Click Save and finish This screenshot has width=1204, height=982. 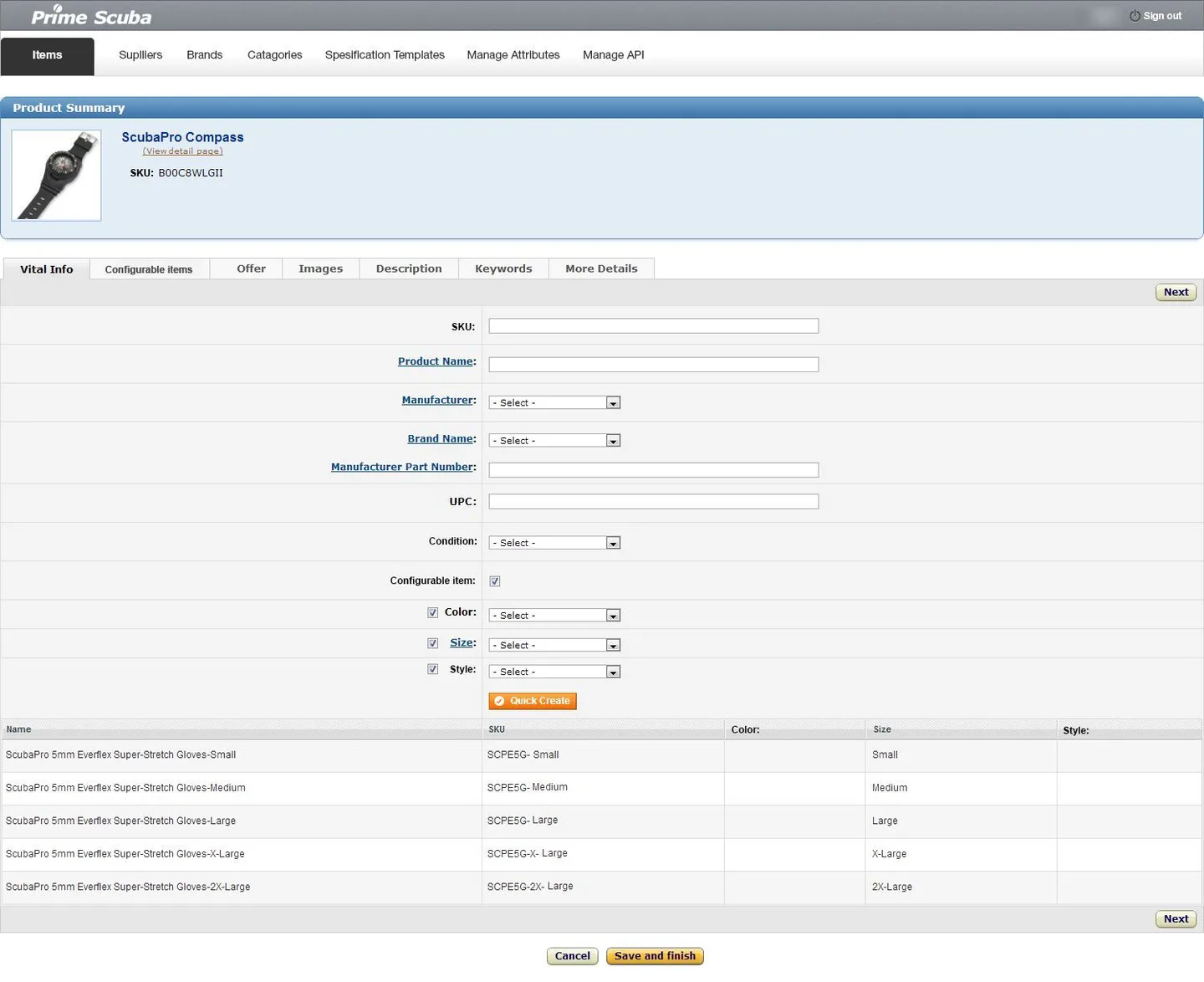coord(655,956)
